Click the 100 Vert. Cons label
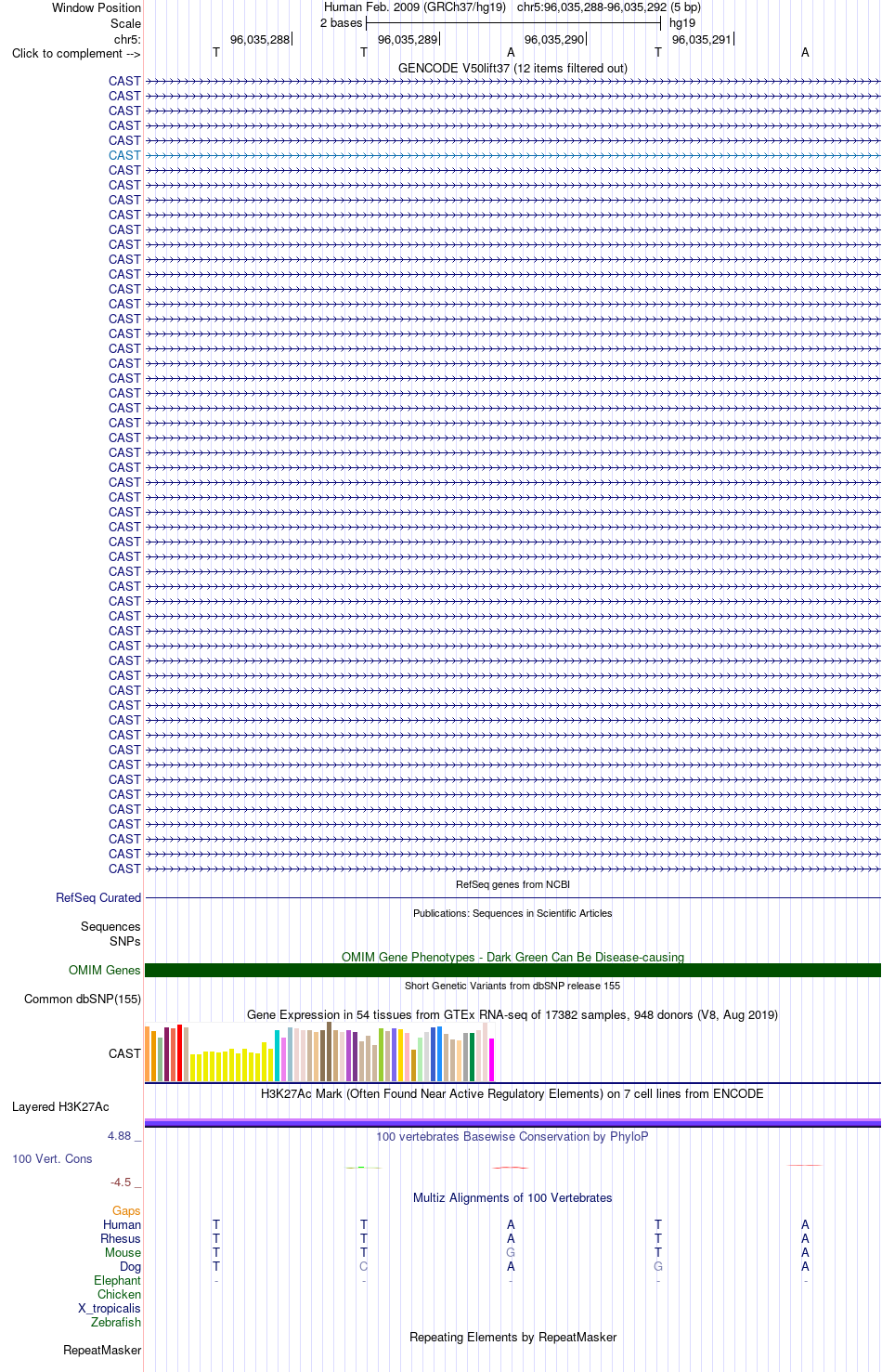 pos(52,1158)
